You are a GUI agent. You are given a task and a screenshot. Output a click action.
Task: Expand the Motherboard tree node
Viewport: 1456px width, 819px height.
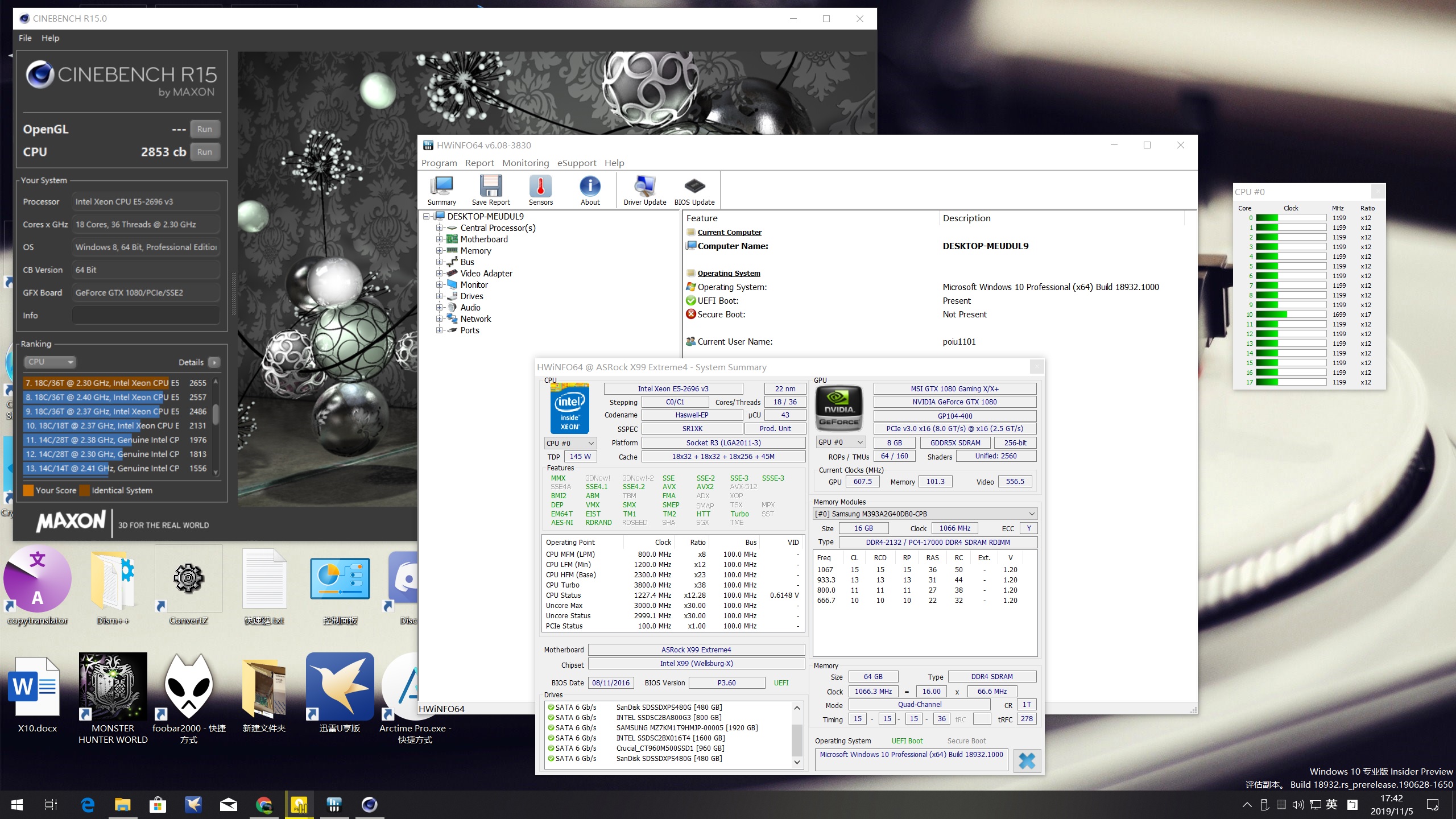pos(439,239)
